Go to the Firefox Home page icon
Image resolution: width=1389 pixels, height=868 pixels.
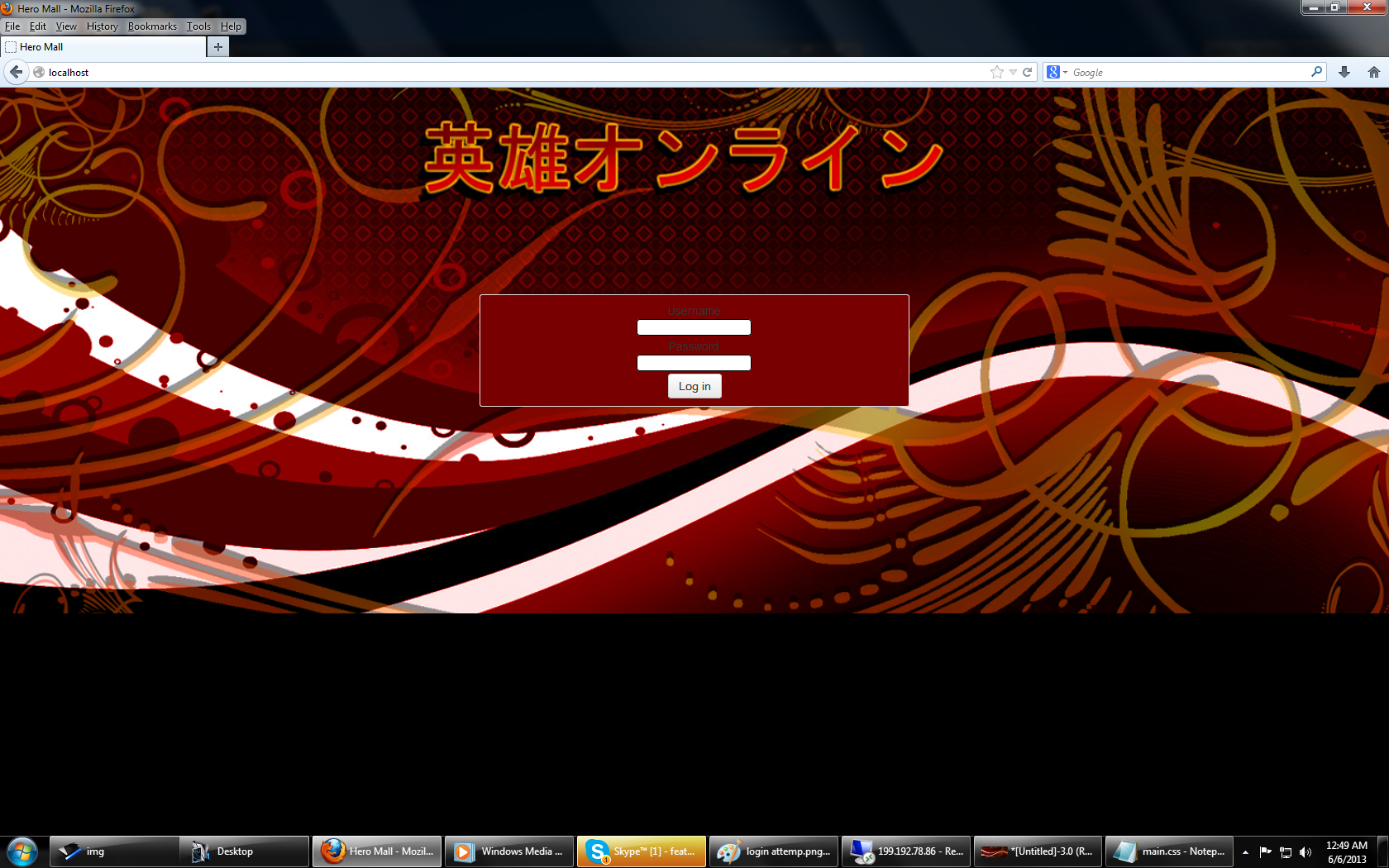coord(1373,72)
